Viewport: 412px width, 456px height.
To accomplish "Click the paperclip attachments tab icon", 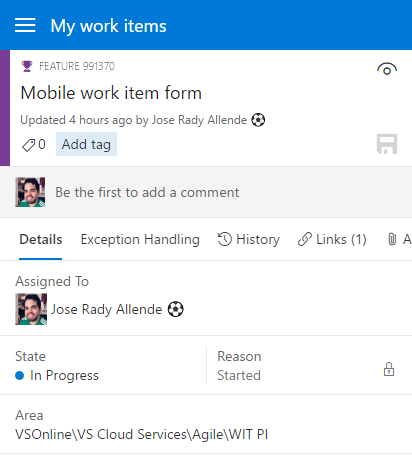I will pos(392,239).
